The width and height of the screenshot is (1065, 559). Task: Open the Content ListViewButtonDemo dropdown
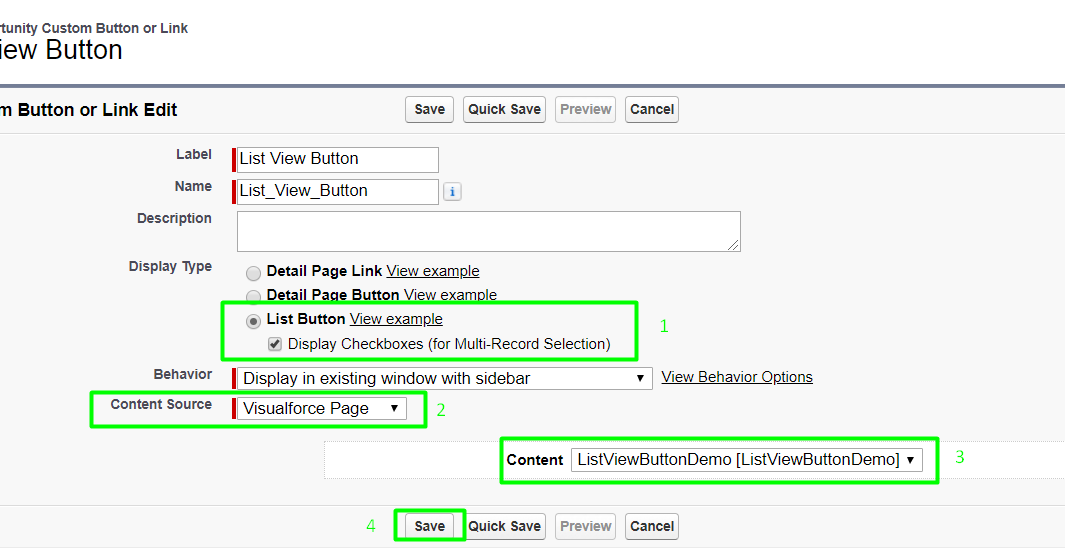pyautogui.click(x=746, y=460)
